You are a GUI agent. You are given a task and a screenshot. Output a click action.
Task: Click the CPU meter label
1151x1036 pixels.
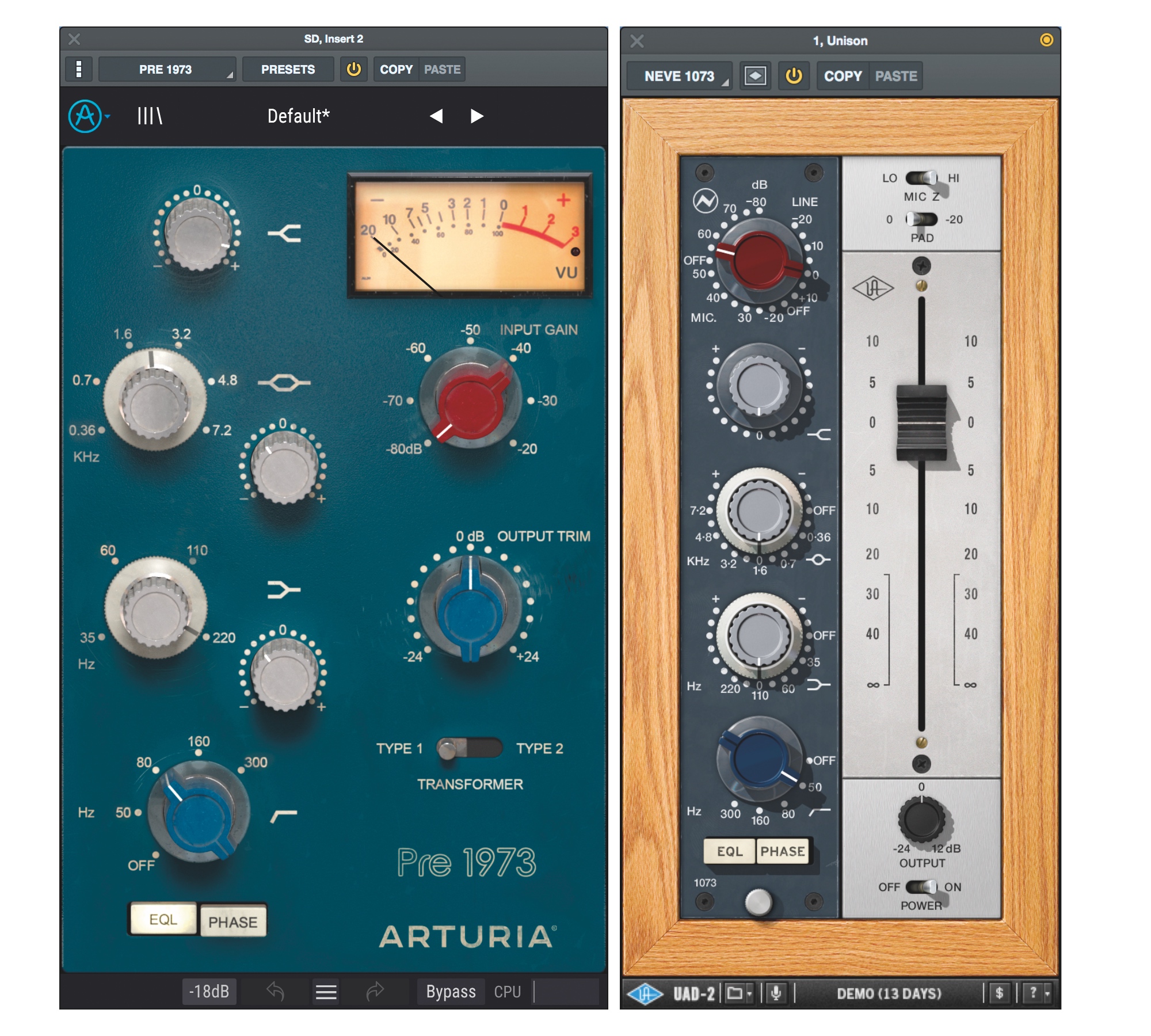click(507, 991)
